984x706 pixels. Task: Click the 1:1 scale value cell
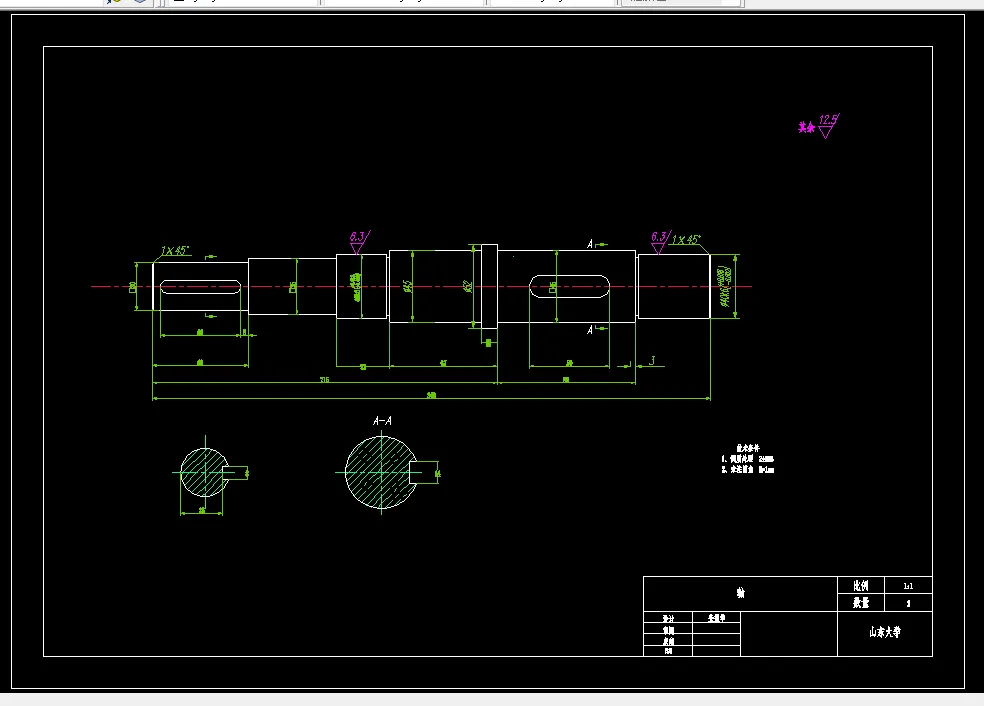[x=908, y=586]
